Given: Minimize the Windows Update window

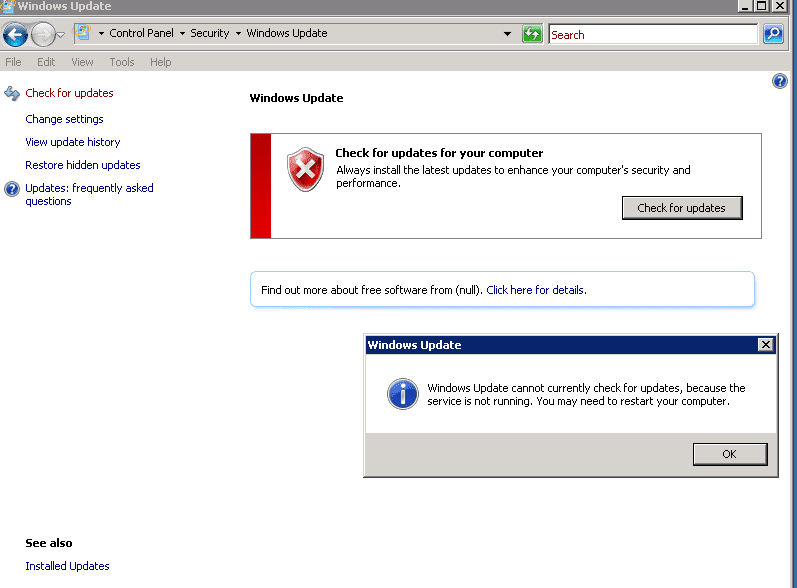Looking at the screenshot, I should 745,6.
